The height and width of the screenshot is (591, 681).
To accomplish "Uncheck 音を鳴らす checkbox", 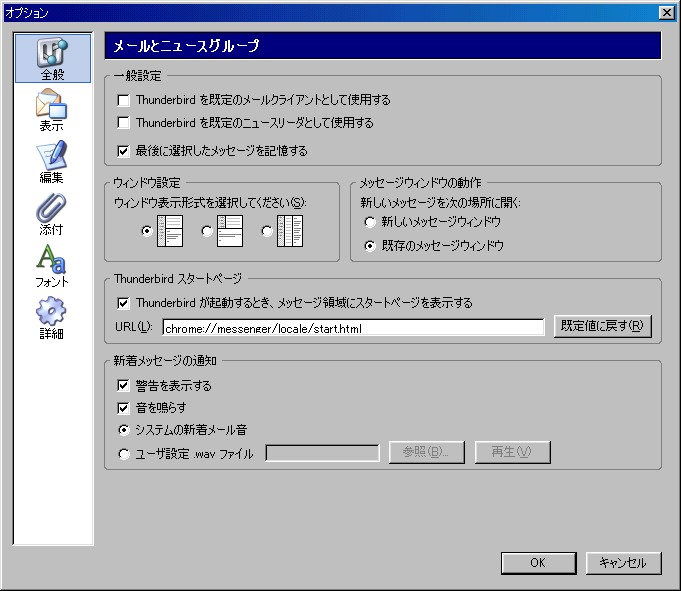I will click(123, 408).
